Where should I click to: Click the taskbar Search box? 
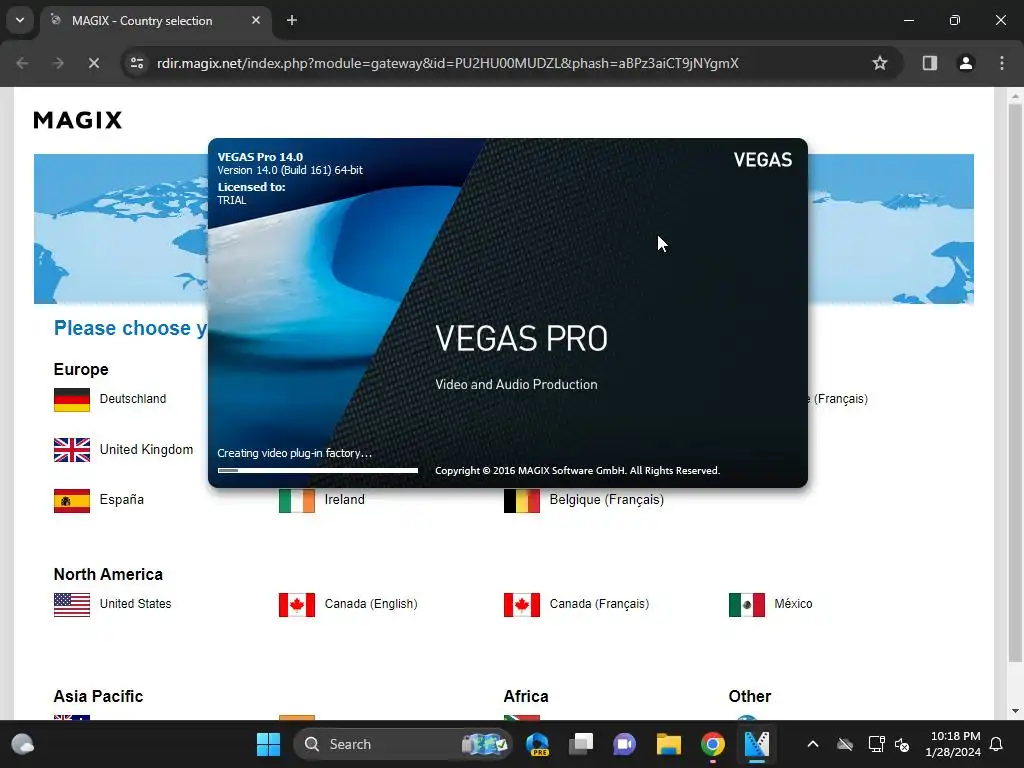402,744
